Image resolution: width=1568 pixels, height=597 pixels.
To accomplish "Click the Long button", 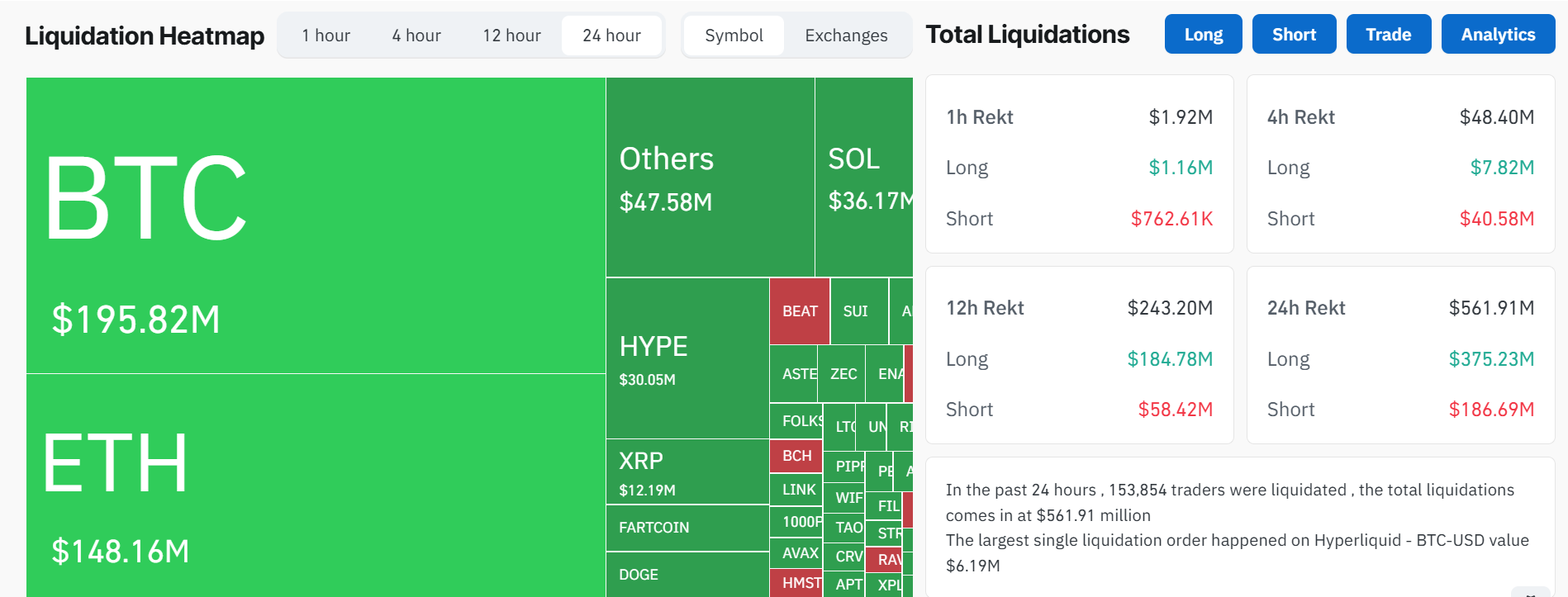I will pyautogui.click(x=1203, y=34).
